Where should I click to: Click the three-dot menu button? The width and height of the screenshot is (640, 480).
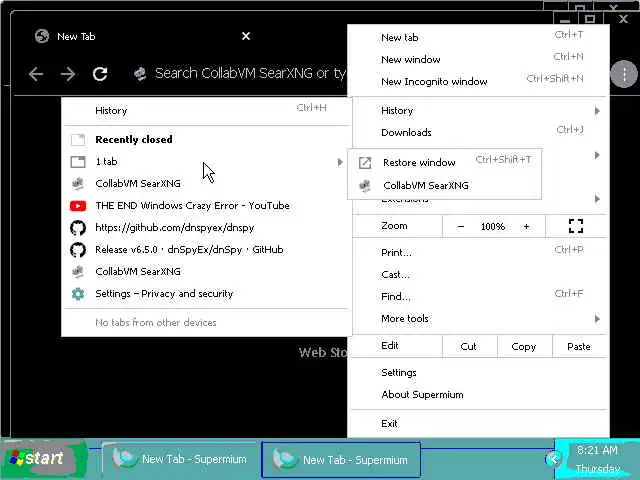click(624, 74)
